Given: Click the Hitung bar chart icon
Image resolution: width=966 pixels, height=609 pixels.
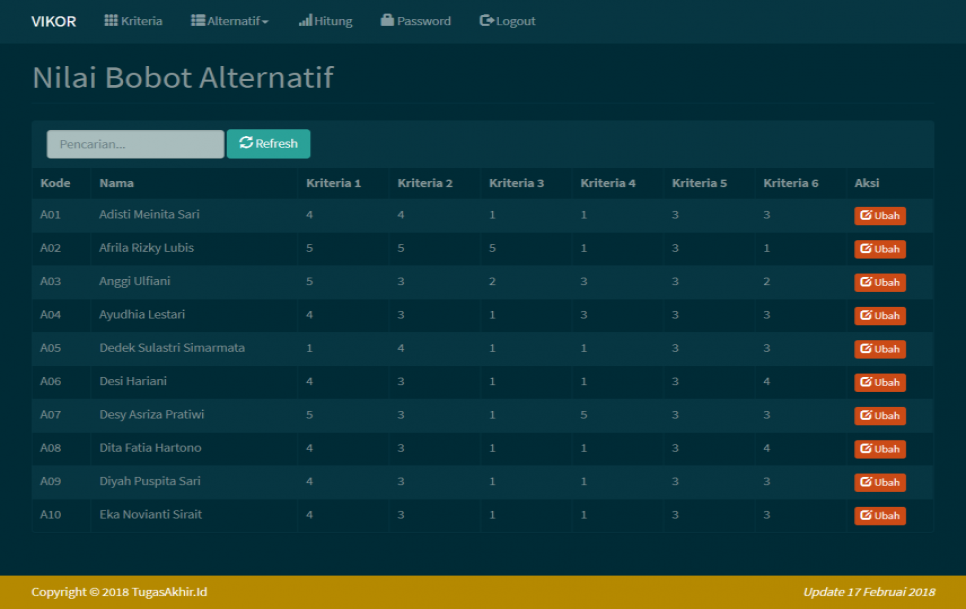Looking at the screenshot, I should (305, 21).
